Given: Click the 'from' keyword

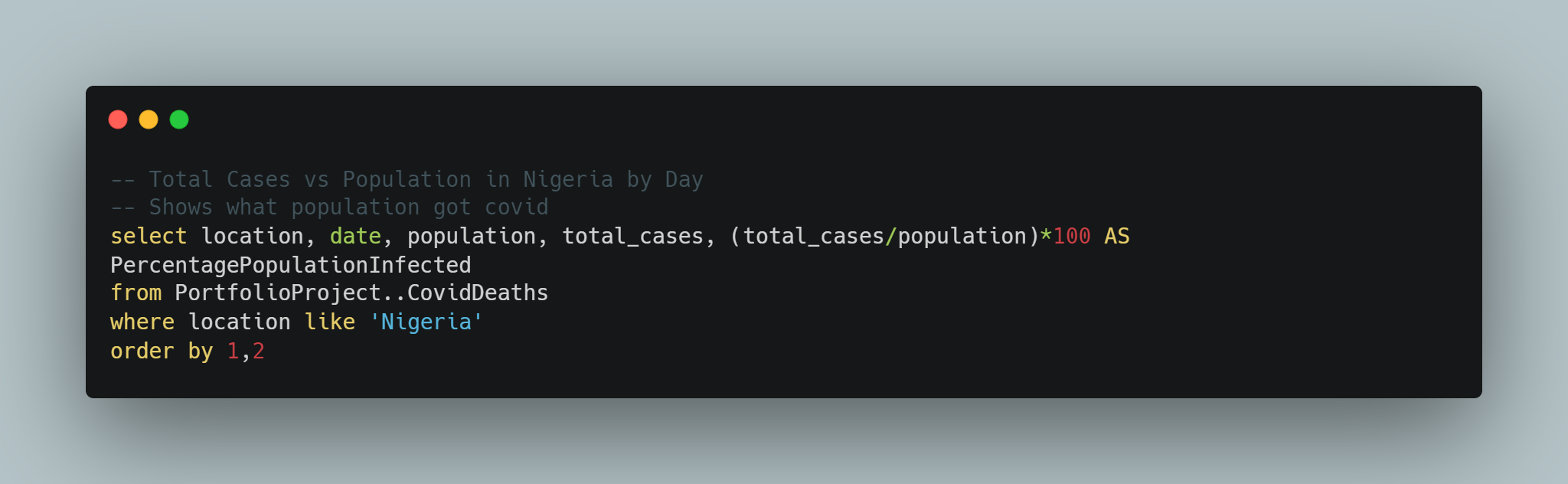Looking at the screenshot, I should click(x=136, y=293).
